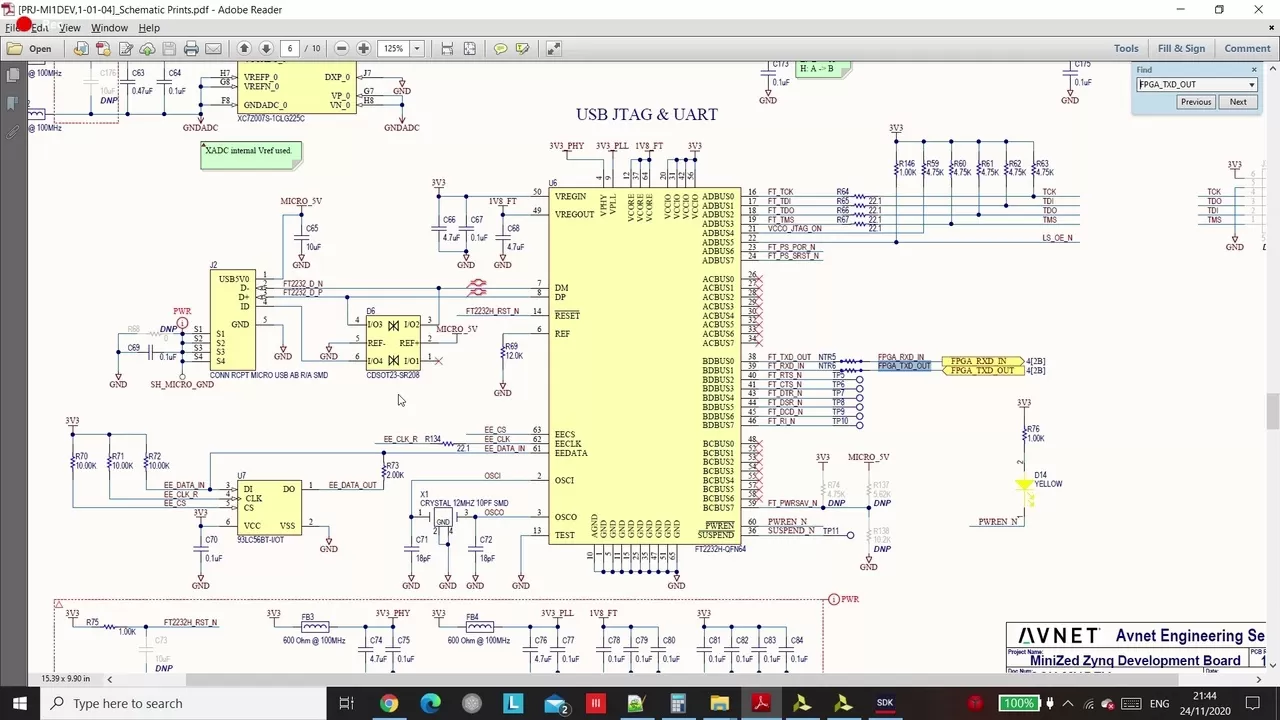Image resolution: width=1280 pixels, height=720 pixels.
Task: Click the Fill & Sign option
Action: 1181,48
